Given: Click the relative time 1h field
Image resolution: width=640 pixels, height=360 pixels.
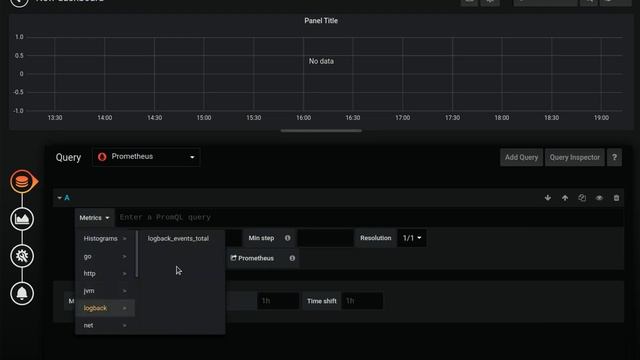Looking at the screenshot, I should (x=278, y=301).
